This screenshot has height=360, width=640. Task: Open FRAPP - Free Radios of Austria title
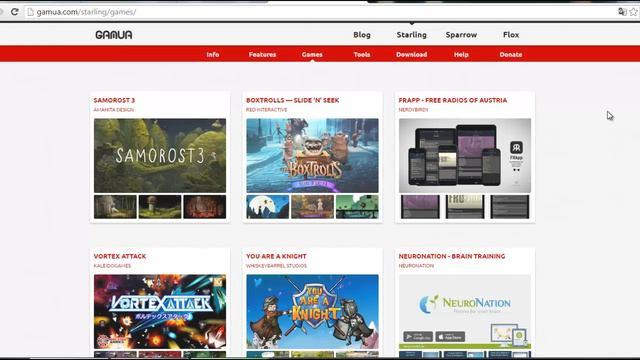(453, 100)
